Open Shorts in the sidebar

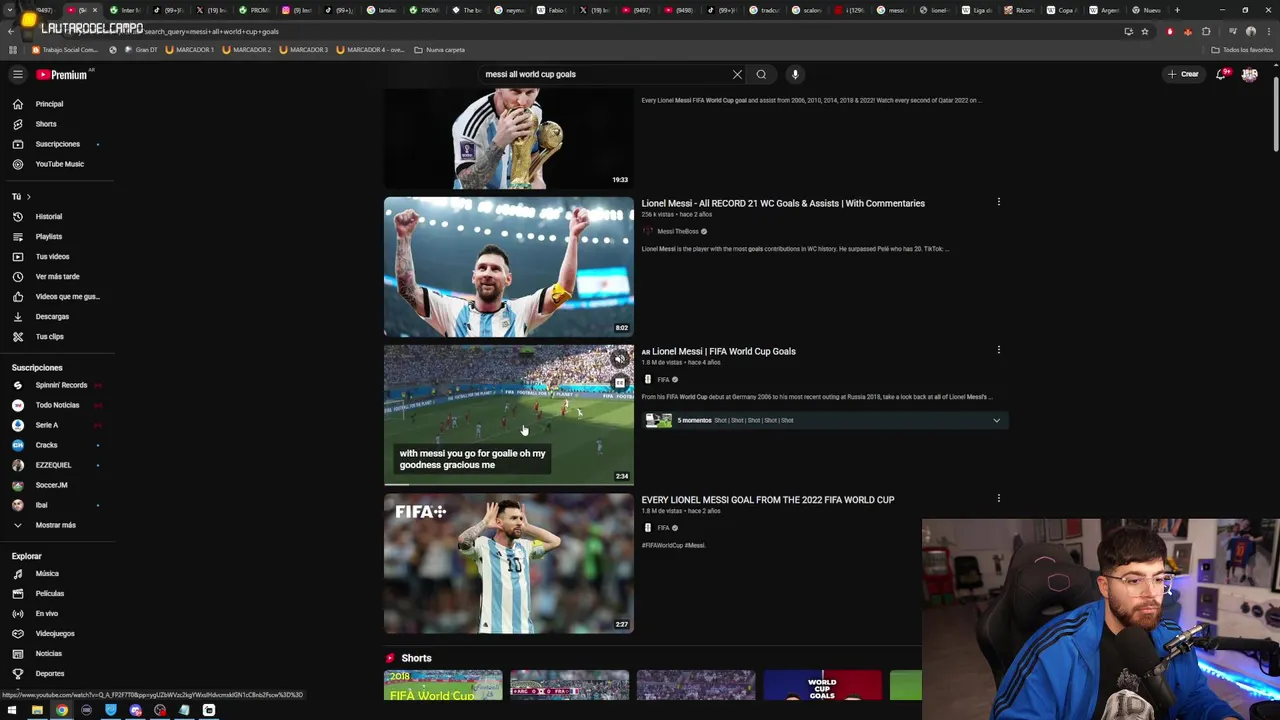pos(46,124)
